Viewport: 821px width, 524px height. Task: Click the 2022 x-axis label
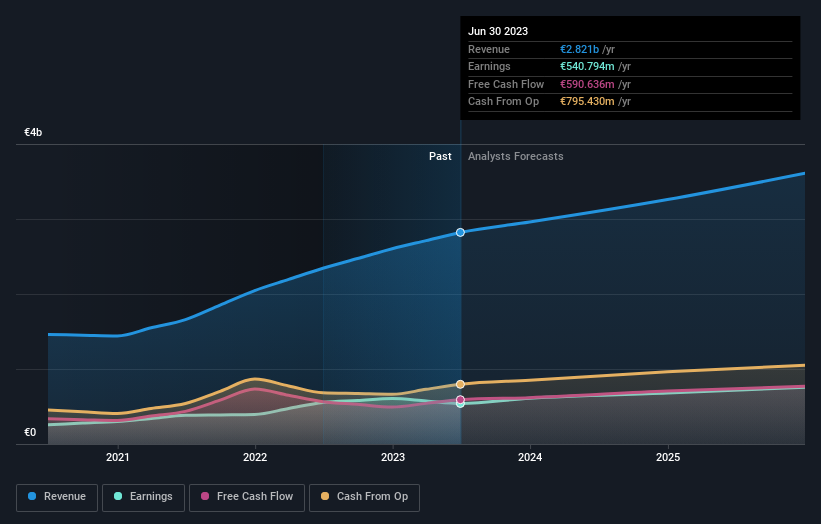pos(255,457)
